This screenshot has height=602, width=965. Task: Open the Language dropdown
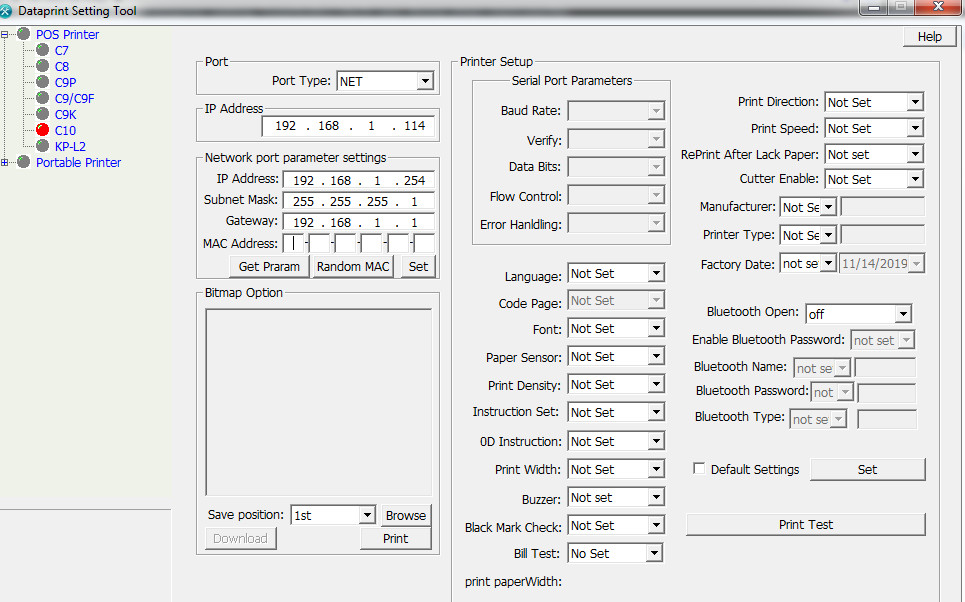coord(656,273)
